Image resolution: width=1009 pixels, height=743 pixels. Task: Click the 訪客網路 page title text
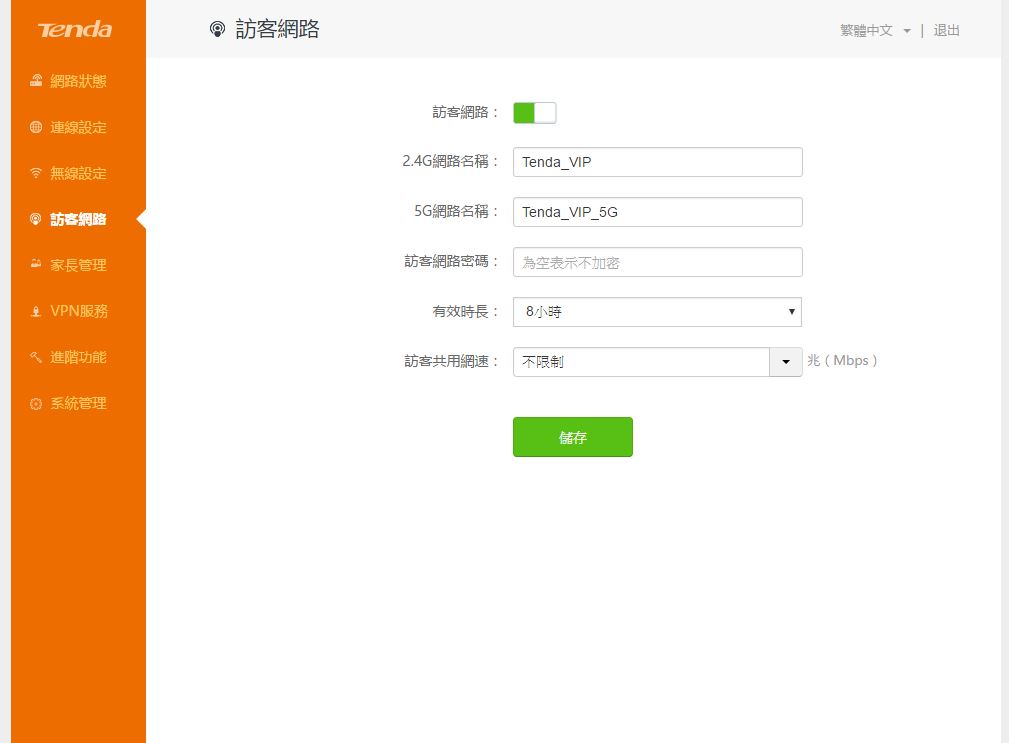coord(277,29)
